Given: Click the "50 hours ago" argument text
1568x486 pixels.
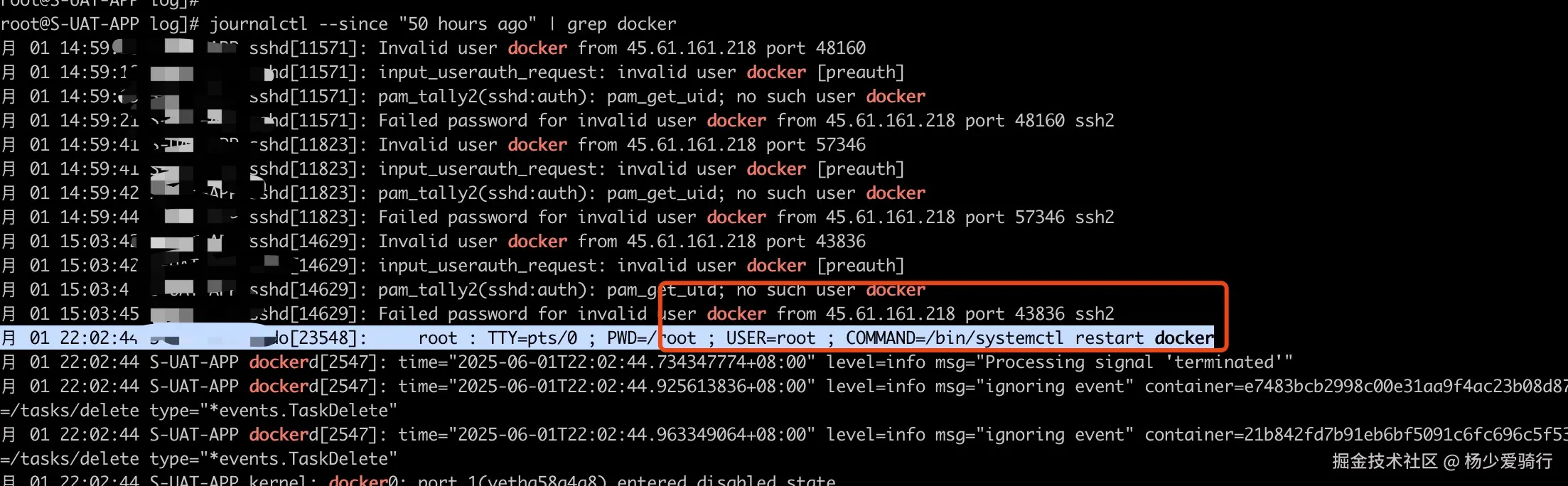Looking at the screenshot, I should [467, 24].
